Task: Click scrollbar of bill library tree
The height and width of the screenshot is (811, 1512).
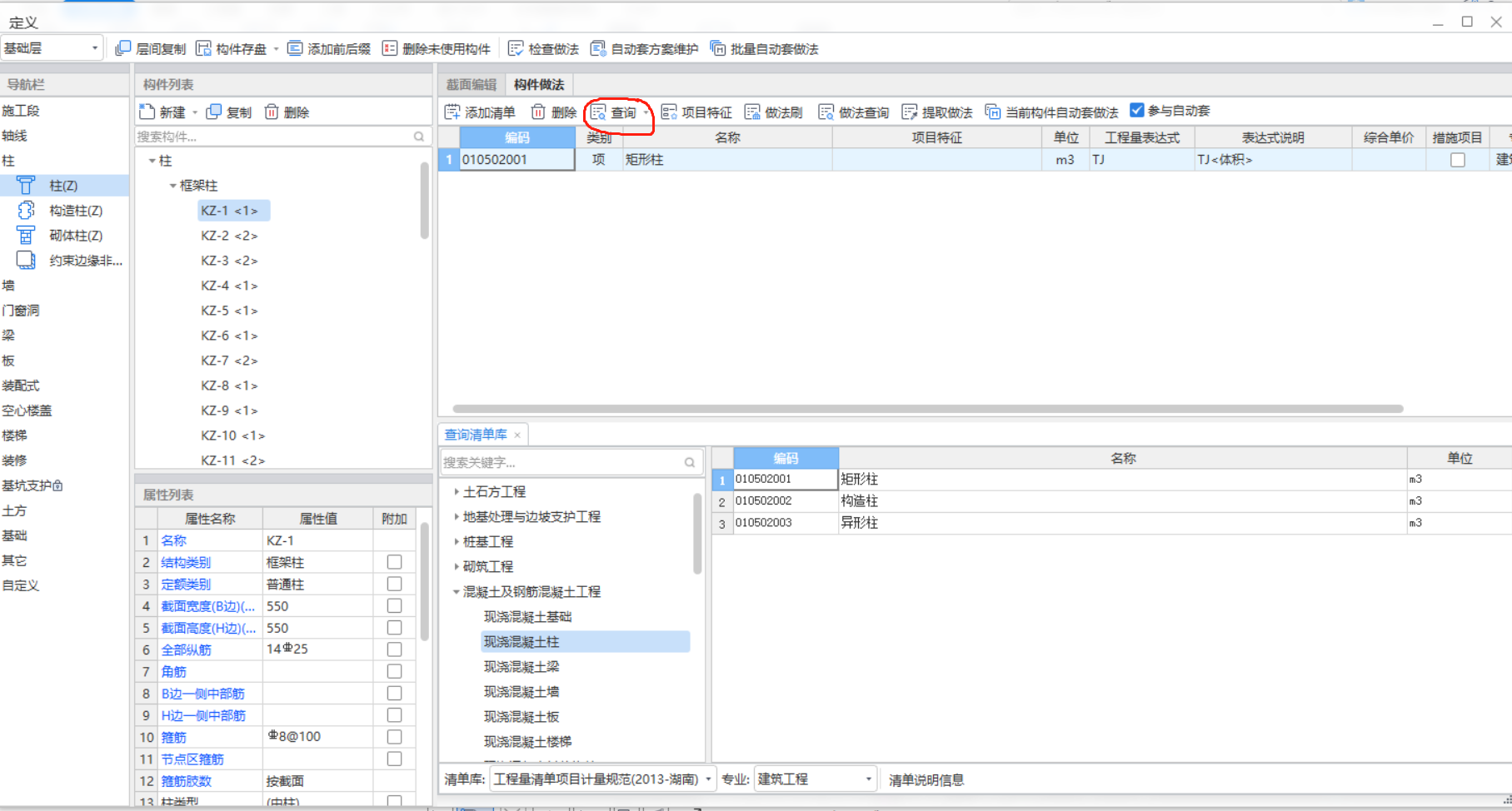Action: click(x=697, y=533)
